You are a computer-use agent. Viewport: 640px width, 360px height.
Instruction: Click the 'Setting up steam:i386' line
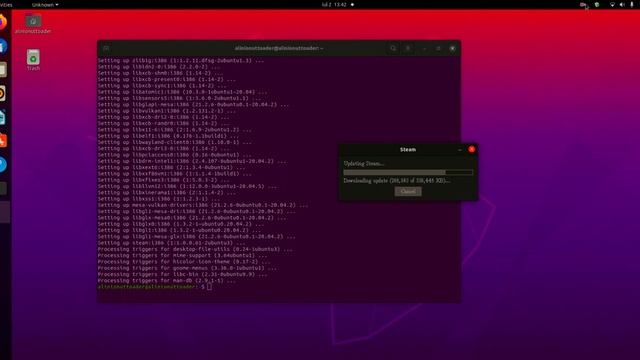tap(171, 243)
